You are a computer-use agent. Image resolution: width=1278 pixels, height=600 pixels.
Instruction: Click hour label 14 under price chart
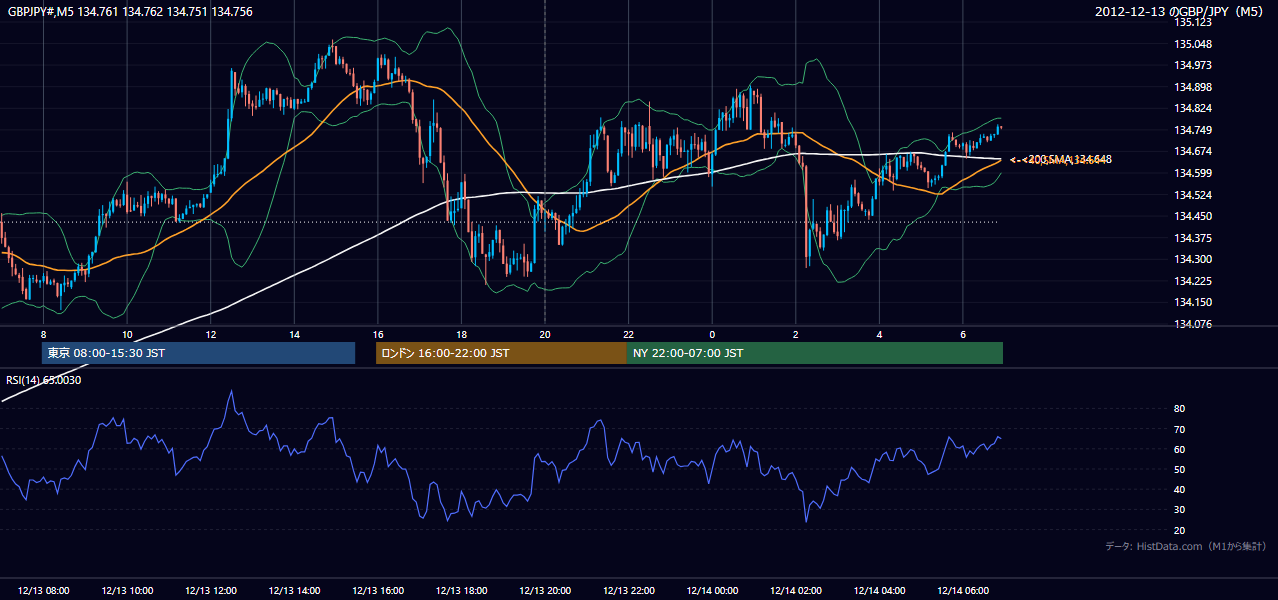coord(294,334)
